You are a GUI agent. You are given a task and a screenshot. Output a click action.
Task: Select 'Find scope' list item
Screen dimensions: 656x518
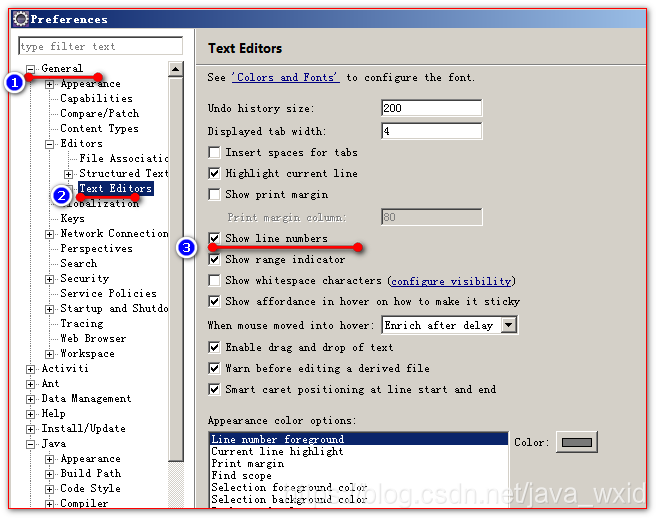pos(359,475)
